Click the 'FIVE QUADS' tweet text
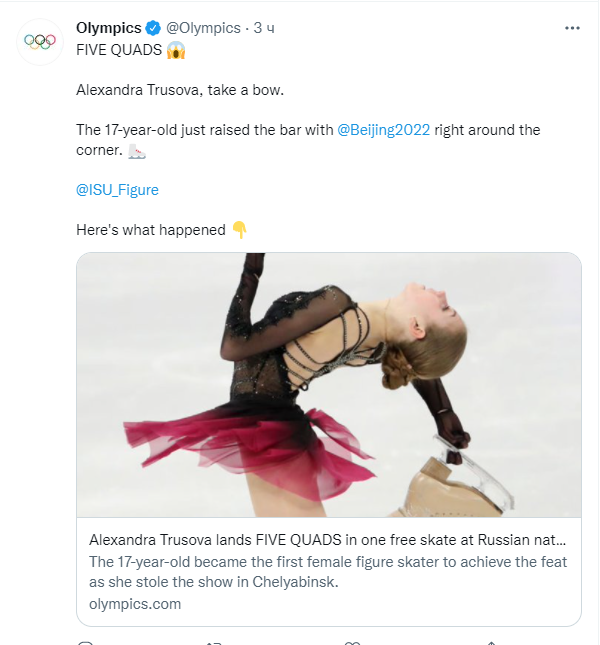 click(x=118, y=49)
